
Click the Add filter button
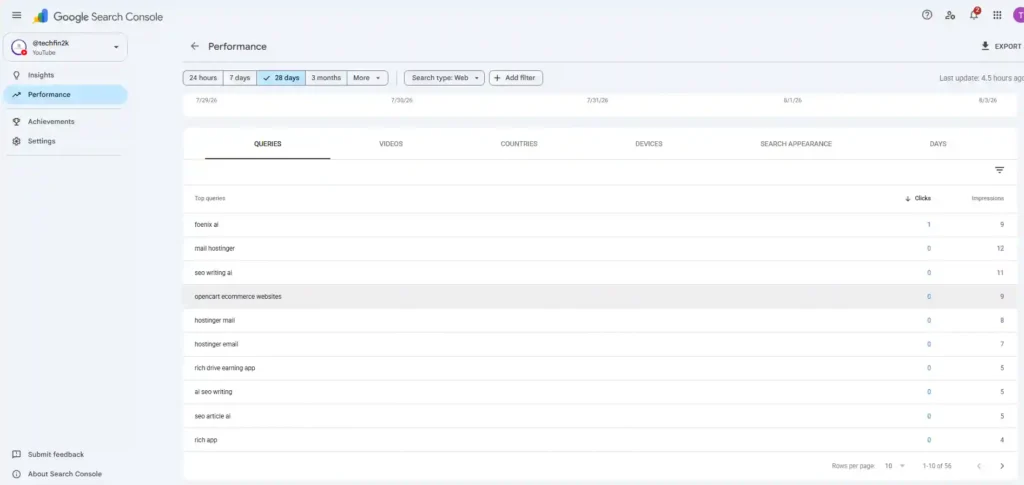click(x=516, y=78)
